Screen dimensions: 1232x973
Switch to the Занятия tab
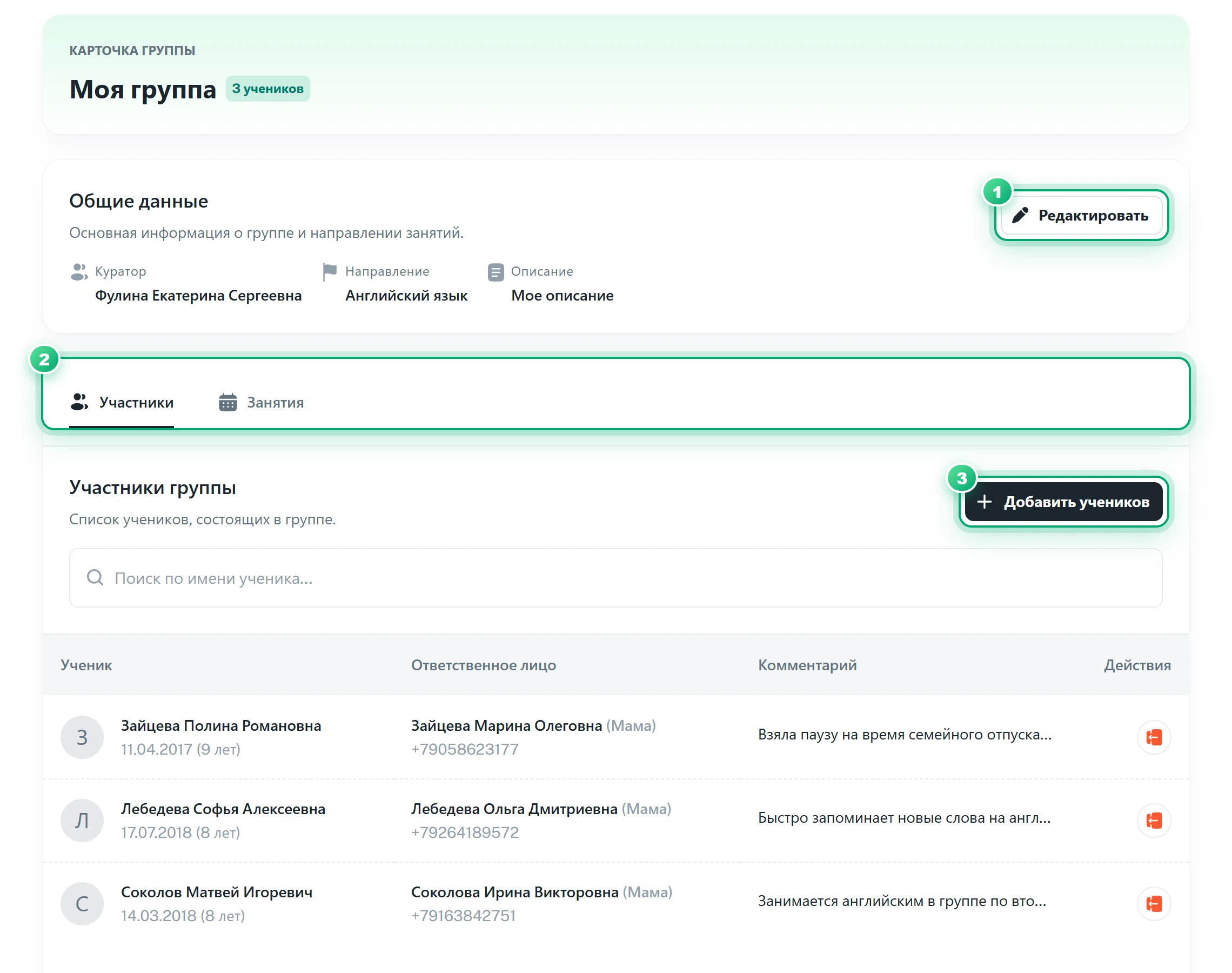pos(262,402)
